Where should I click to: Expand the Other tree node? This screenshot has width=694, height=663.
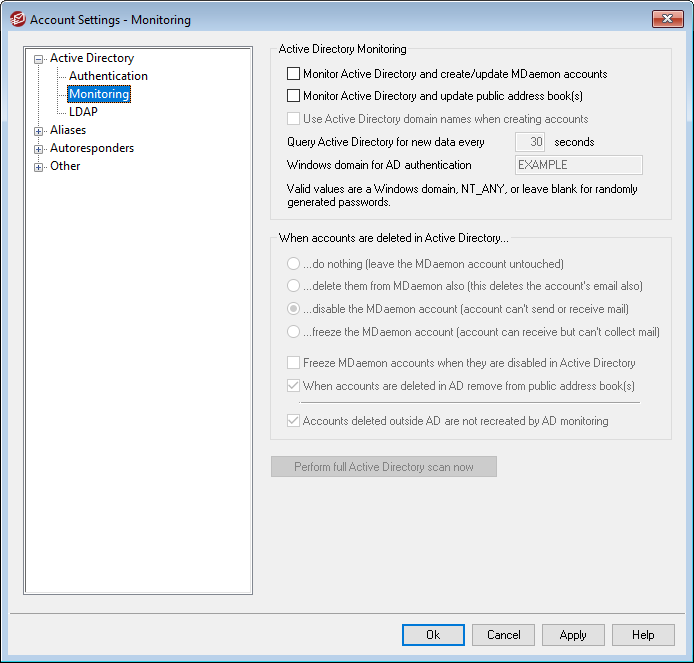click(39, 167)
